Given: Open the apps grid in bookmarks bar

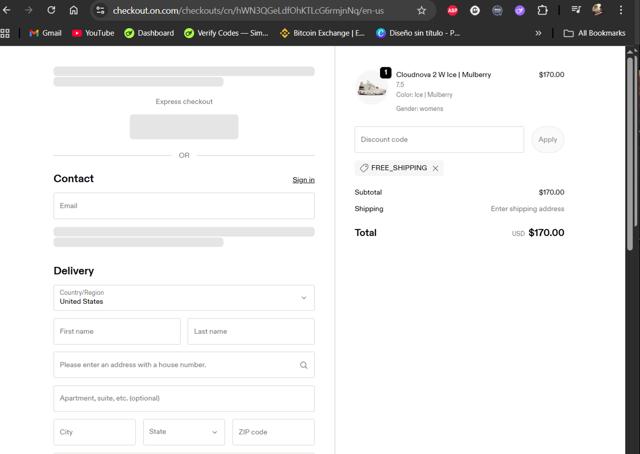Looking at the screenshot, I should (x=5, y=33).
